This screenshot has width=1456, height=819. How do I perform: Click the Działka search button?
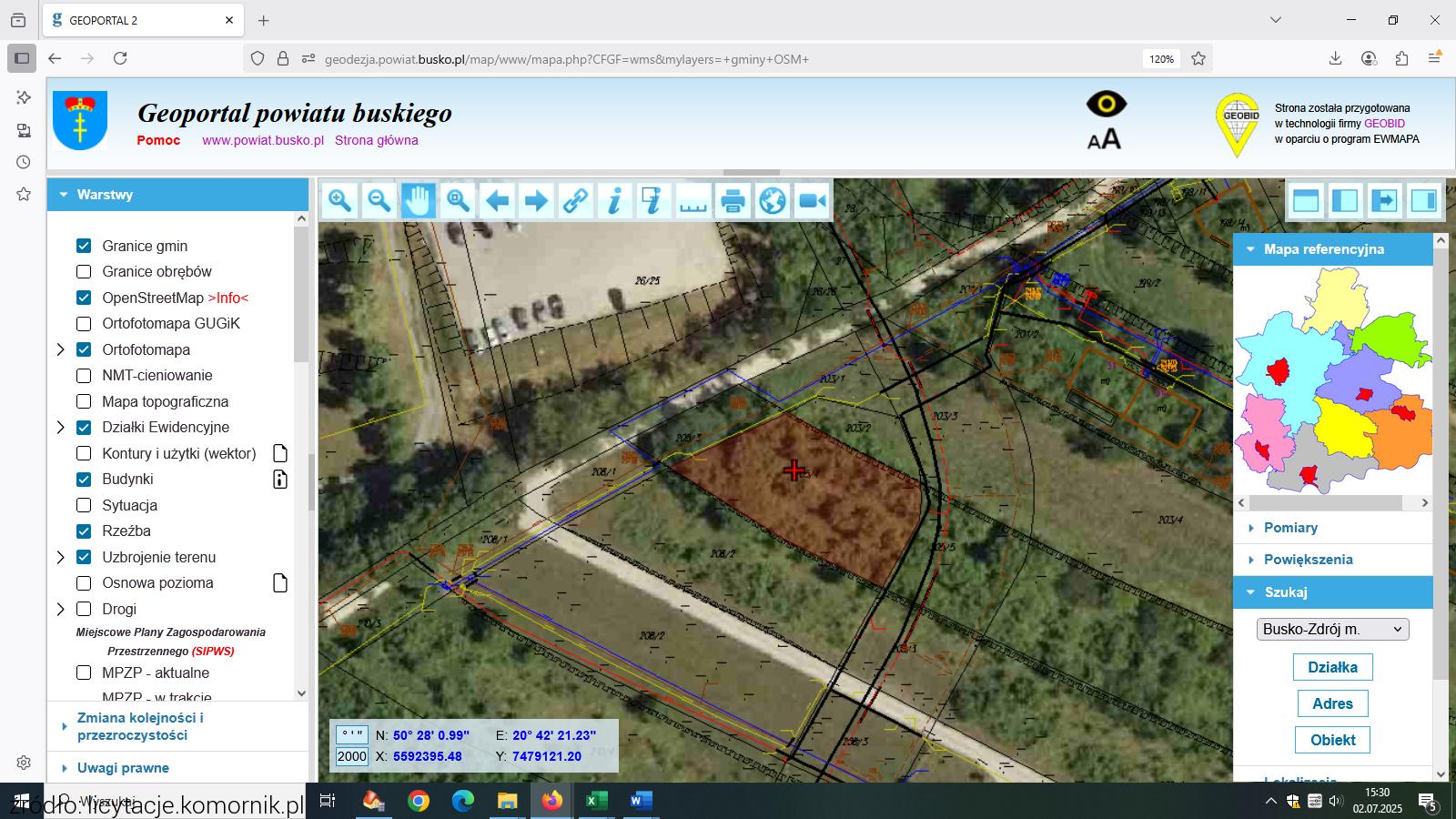pos(1333,667)
